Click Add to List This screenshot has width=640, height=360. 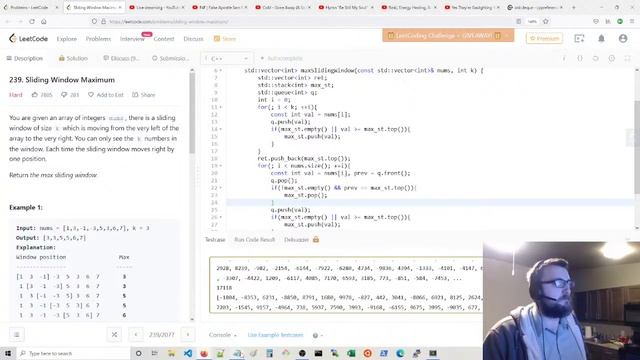[106, 95]
